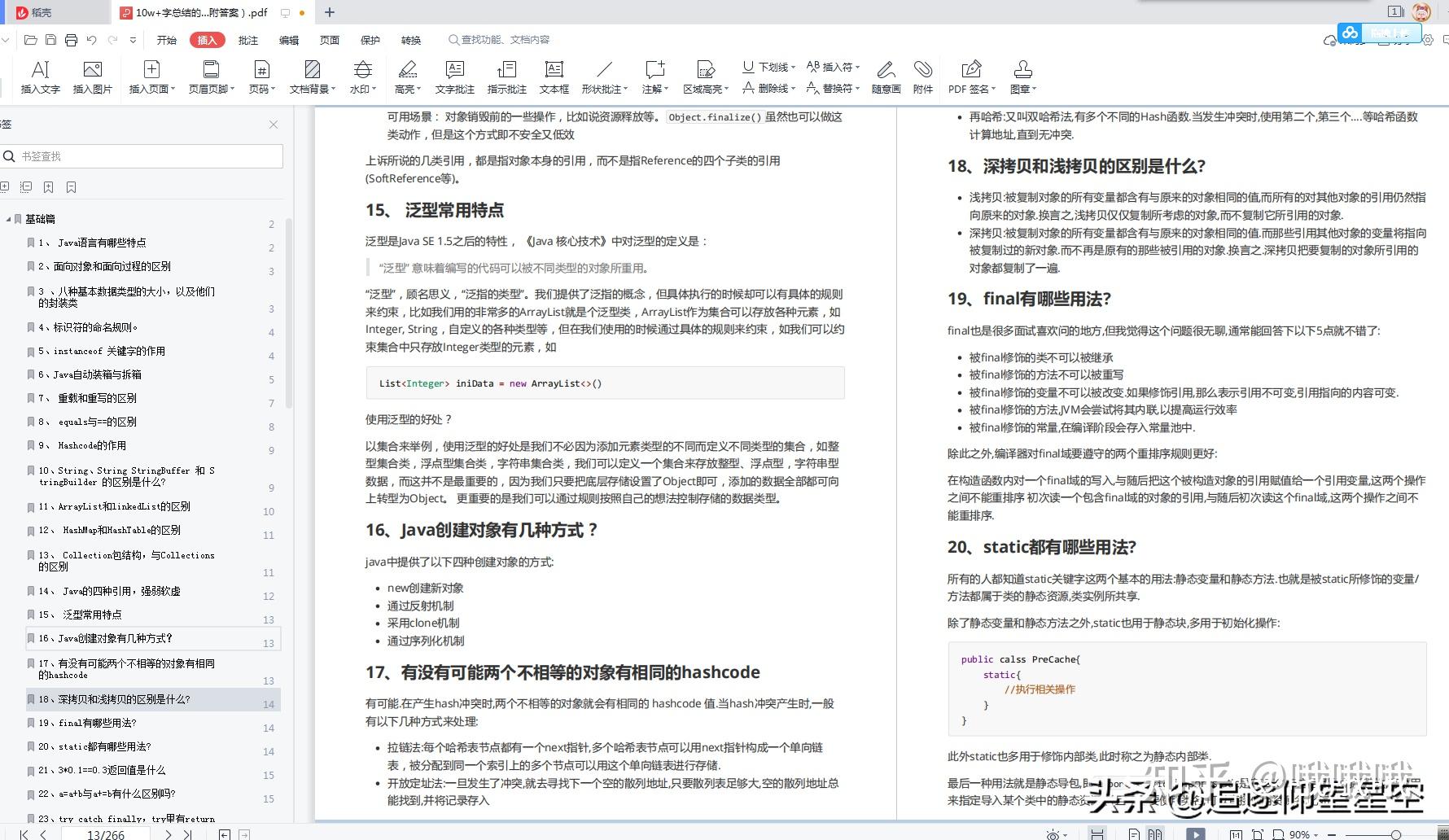Open the 水印 watermark dropdown

click(362, 76)
